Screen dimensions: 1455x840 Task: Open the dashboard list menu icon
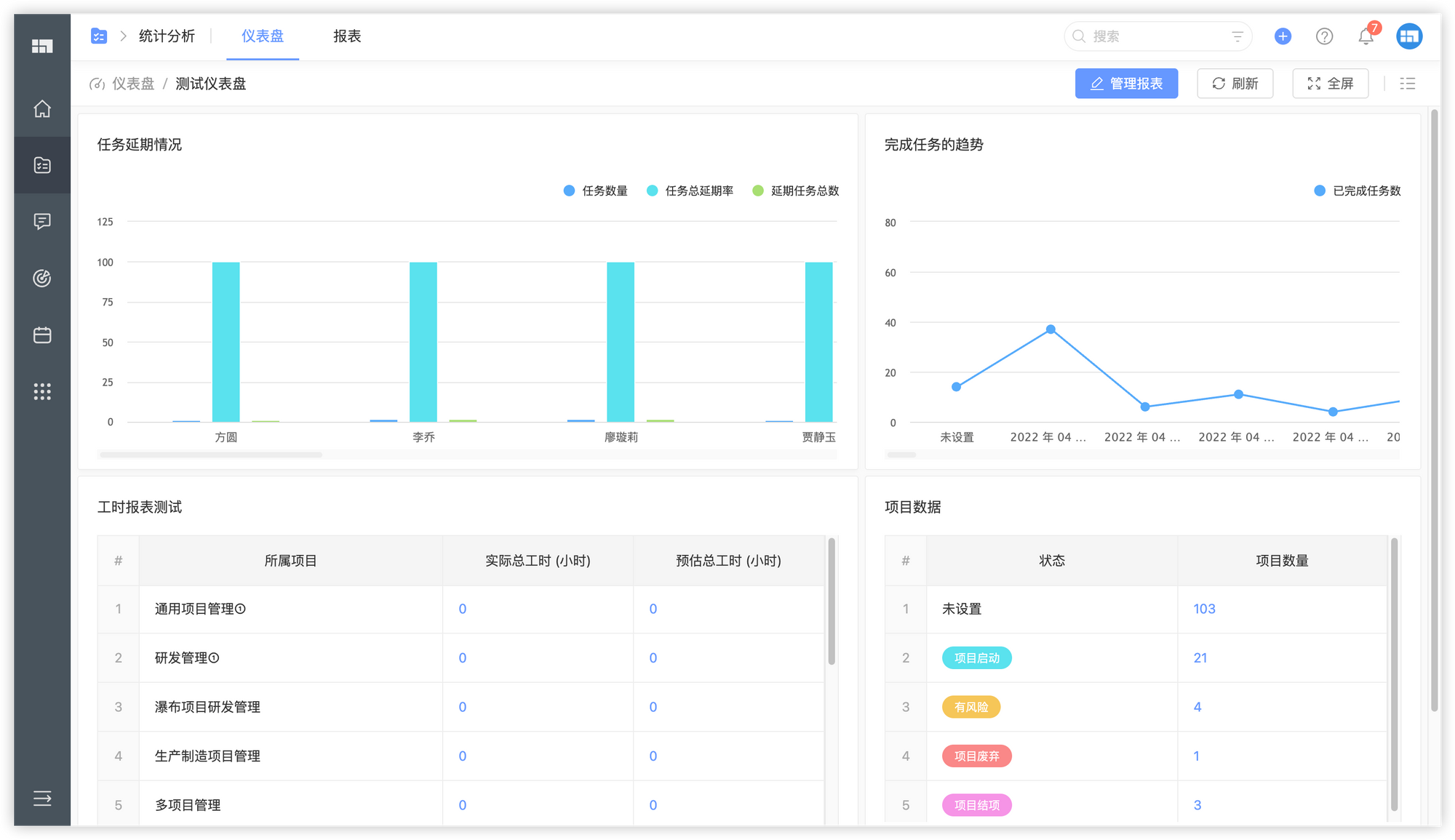pos(1408,84)
